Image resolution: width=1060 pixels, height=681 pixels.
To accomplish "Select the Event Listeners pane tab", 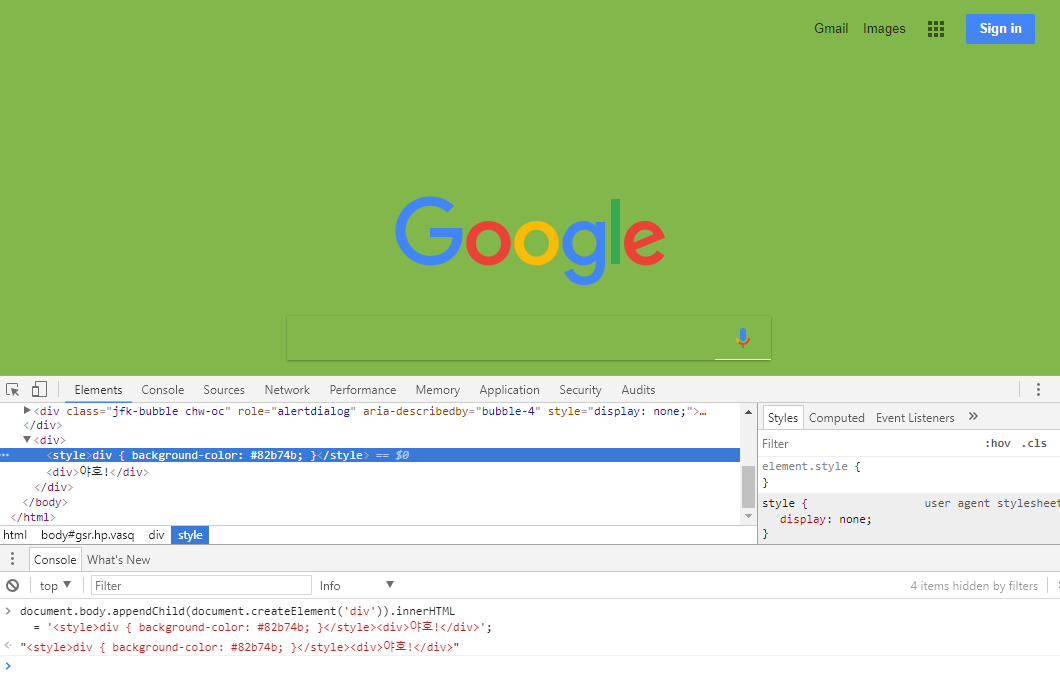I will [915, 418].
